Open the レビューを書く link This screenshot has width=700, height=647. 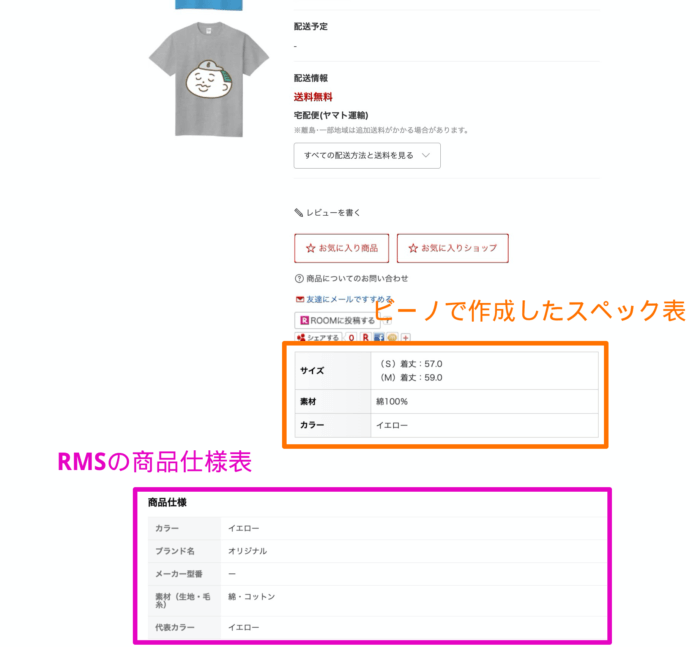click(x=333, y=213)
